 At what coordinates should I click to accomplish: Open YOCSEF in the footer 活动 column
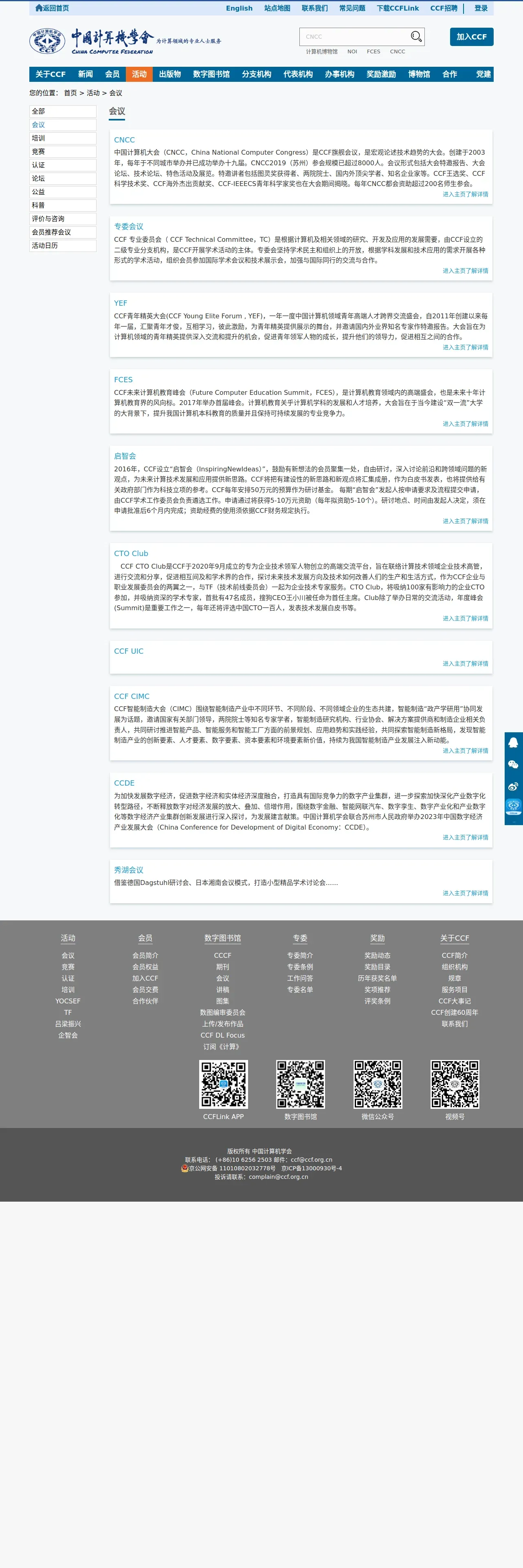(68, 1001)
